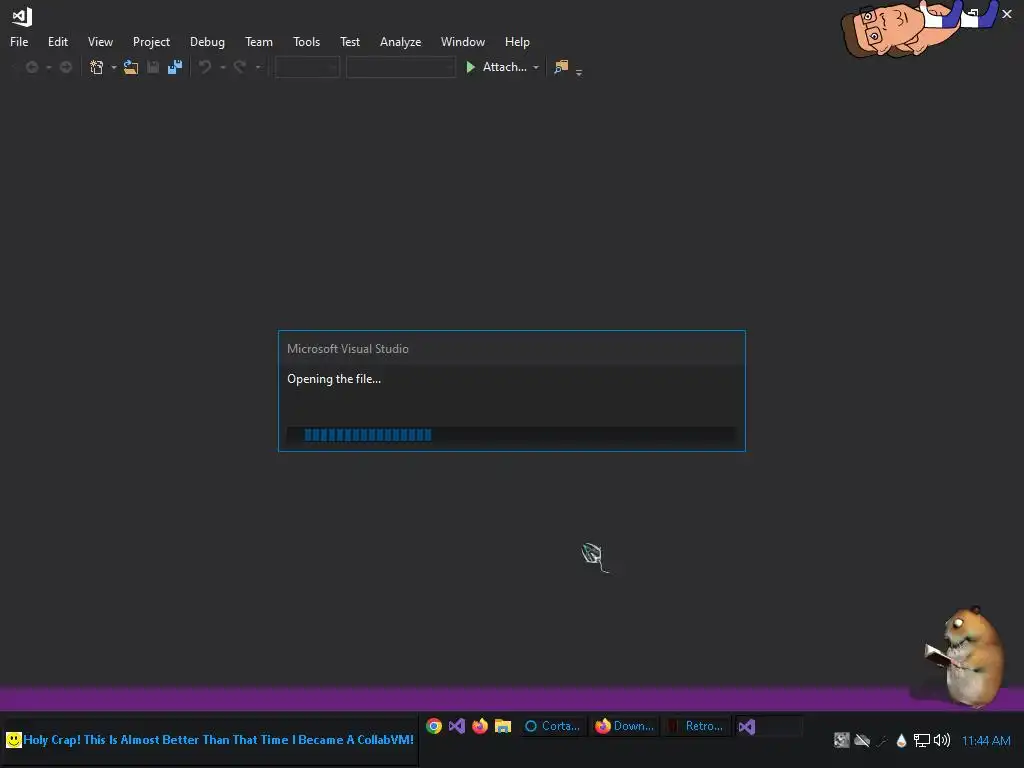Viewport: 1024px width, 768px height.
Task: Click the file opening progress bar
Action: click(511, 435)
